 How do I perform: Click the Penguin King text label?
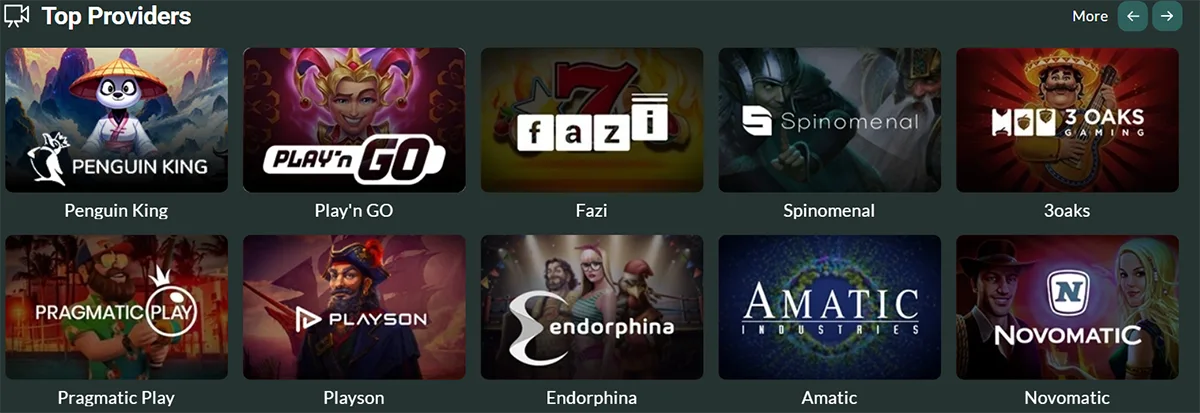pyautogui.click(x=116, y=211)
